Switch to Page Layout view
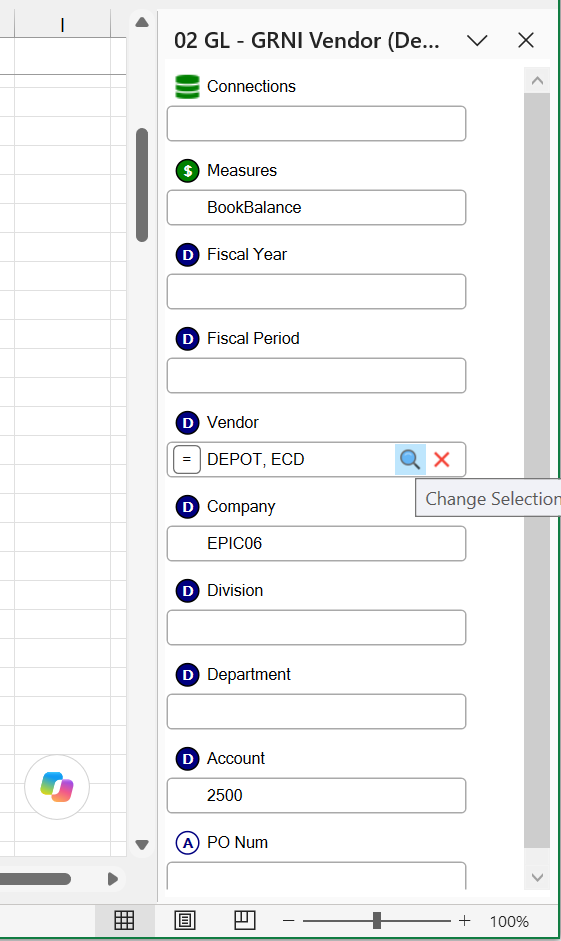Viewport: 561px width, 941px height. (185, 920)
